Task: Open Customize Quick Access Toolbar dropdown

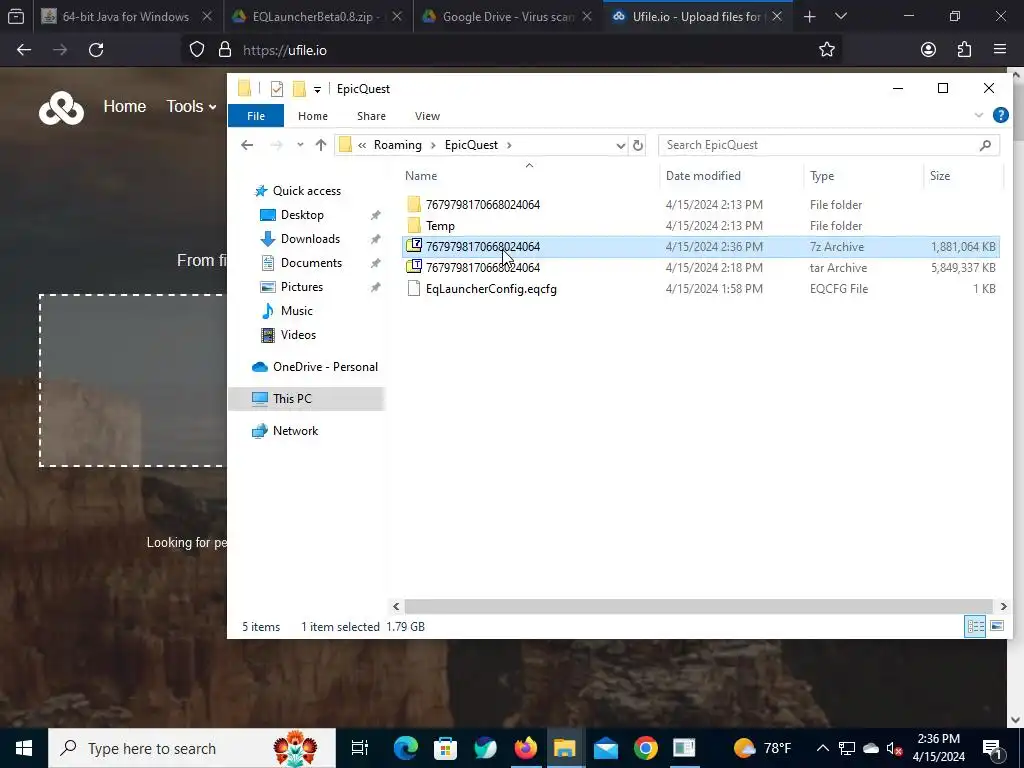Action: 317,89
